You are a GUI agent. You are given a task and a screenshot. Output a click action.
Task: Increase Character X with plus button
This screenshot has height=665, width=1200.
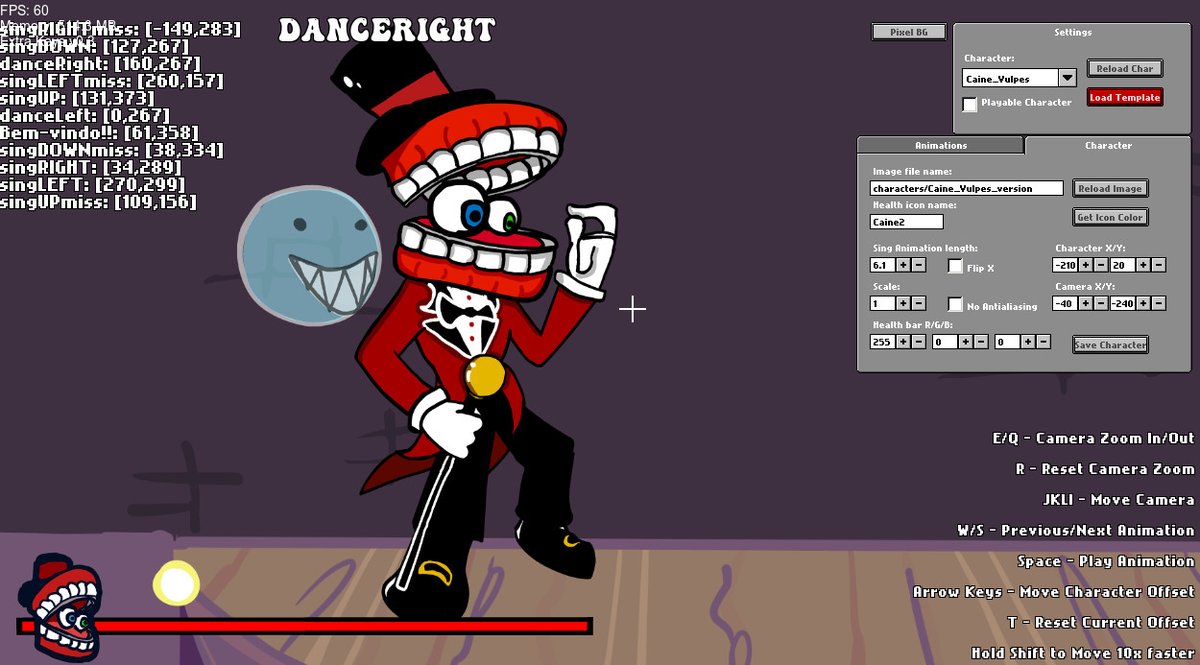pyautogui.click(x=1086, y=265)
